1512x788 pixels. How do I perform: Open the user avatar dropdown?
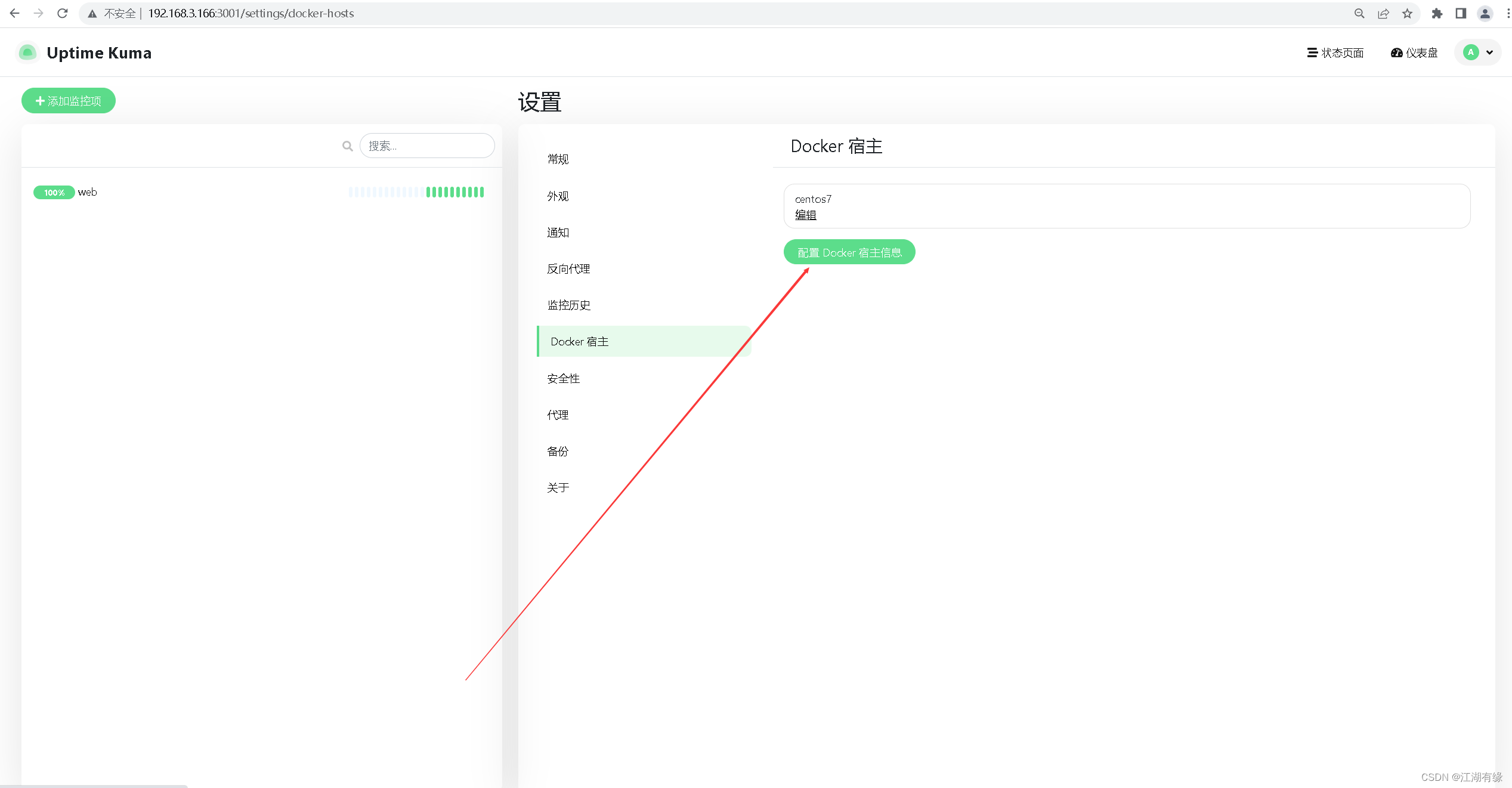tap(1478, 52)
